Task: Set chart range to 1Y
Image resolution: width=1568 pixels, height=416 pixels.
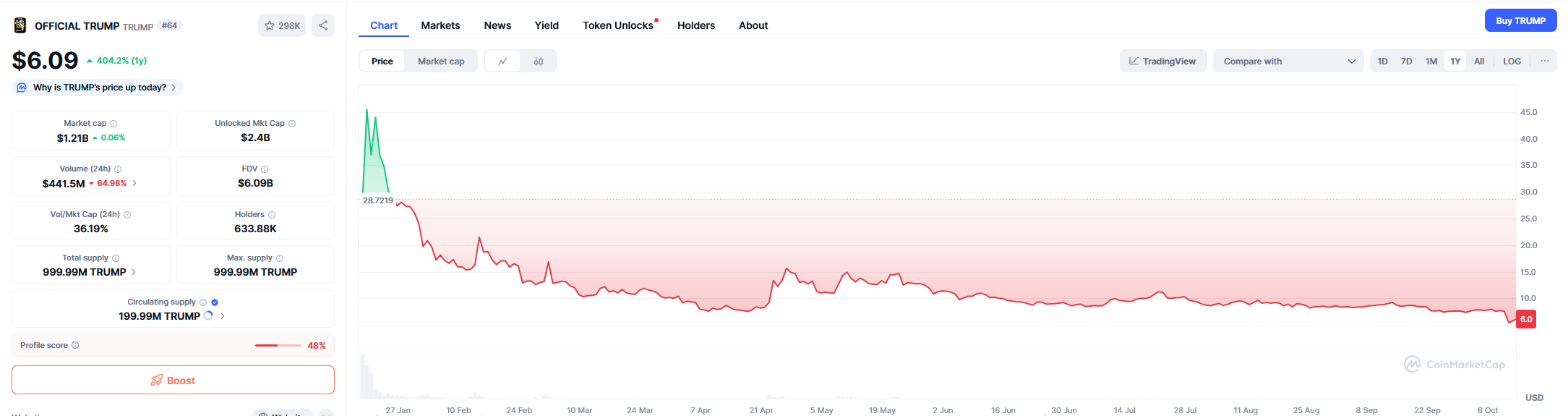Action: point(1455,61)
